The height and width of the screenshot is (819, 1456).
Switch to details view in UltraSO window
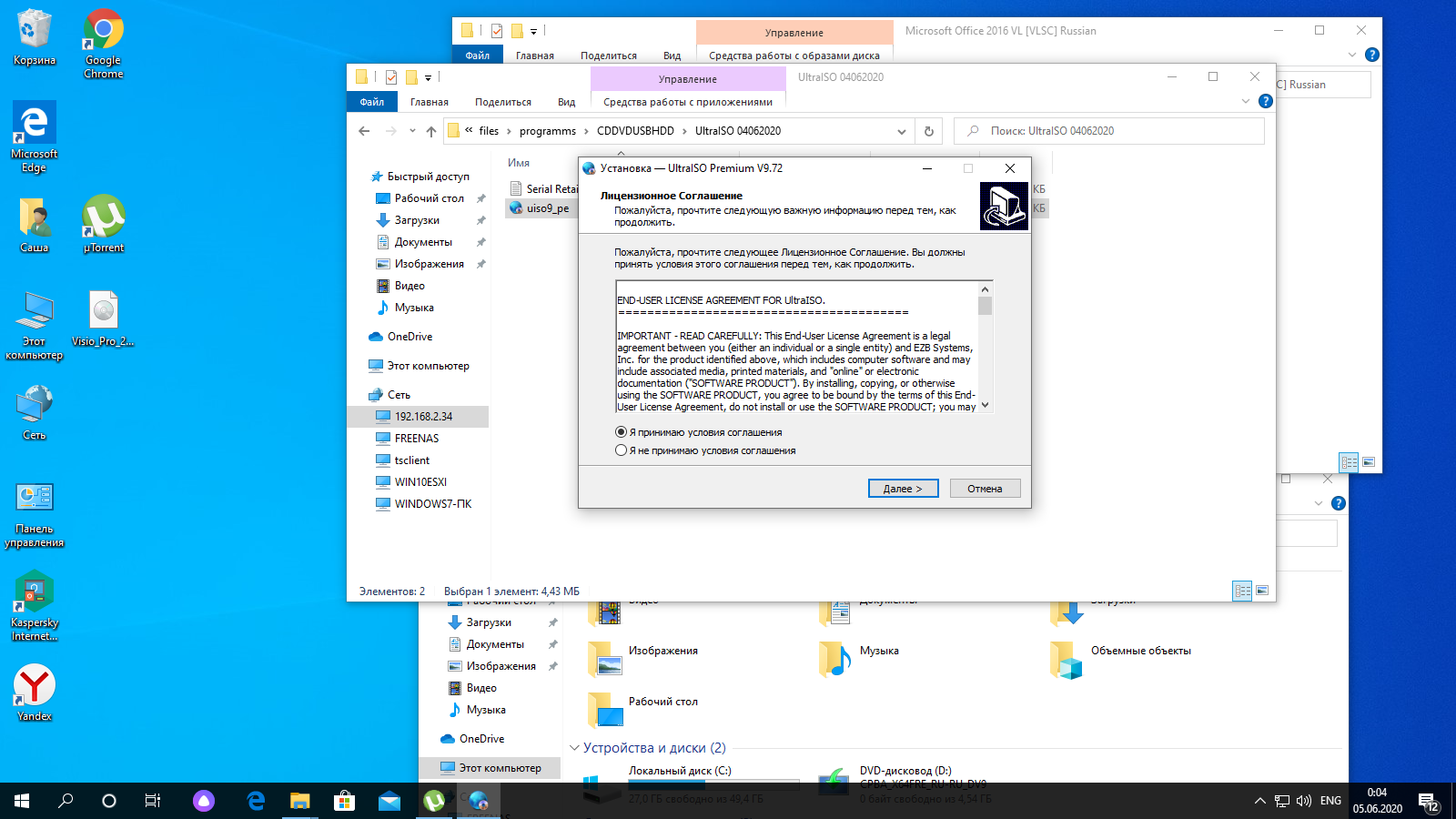[x=1242, y=591]
